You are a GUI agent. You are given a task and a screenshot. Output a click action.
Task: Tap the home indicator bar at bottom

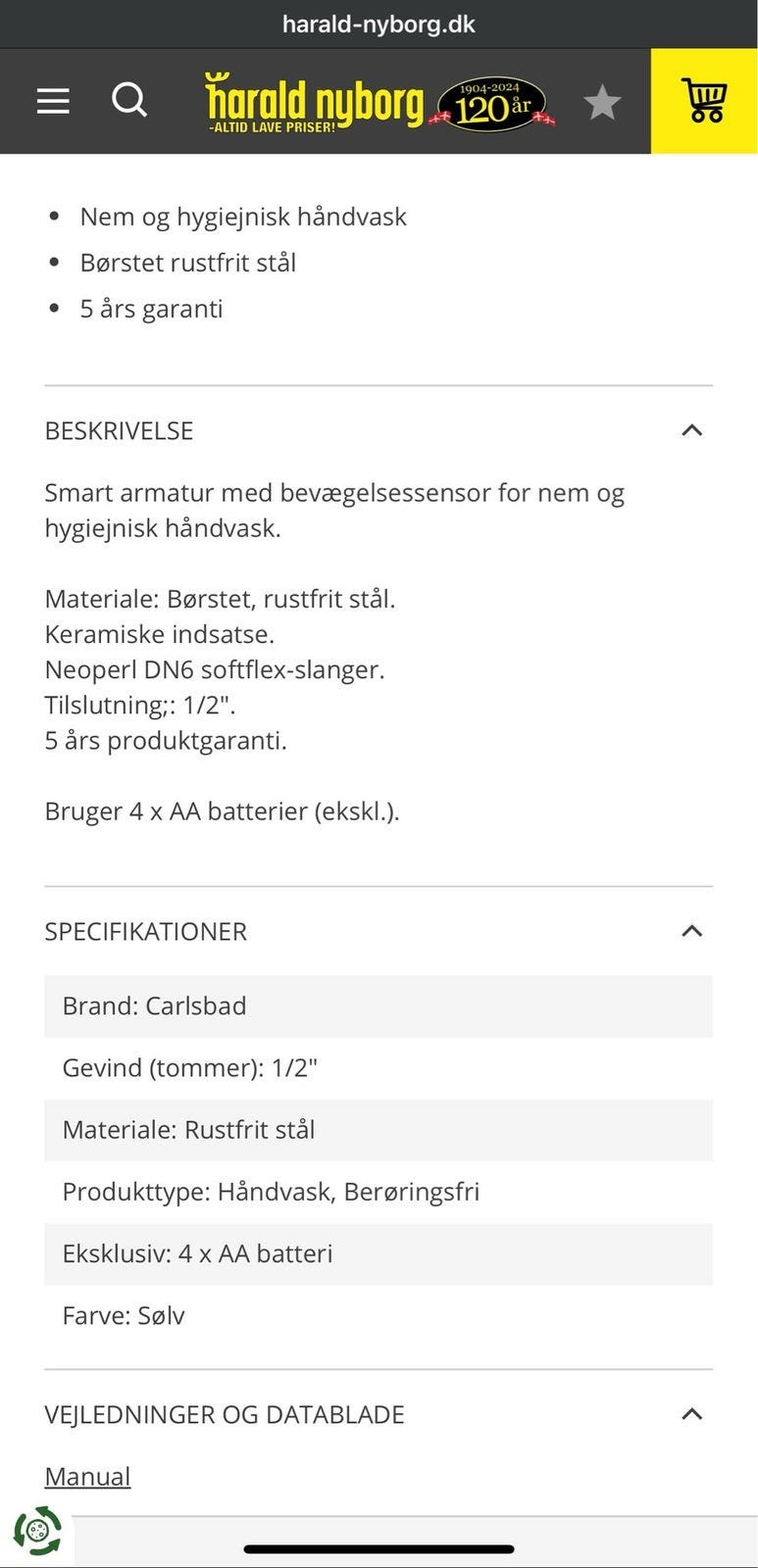pyautogui.click(x=379, y=1549)
